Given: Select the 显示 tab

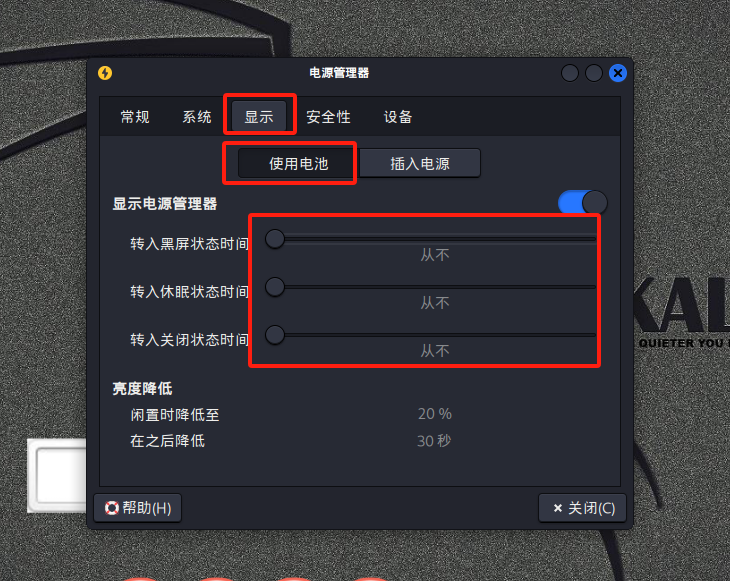Looking at the screenshot, I should [259, 116].
